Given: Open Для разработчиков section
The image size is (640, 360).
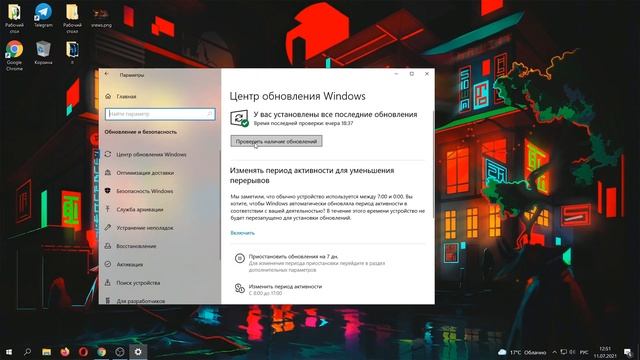Looking at the screenshot, I should (140, 301).
